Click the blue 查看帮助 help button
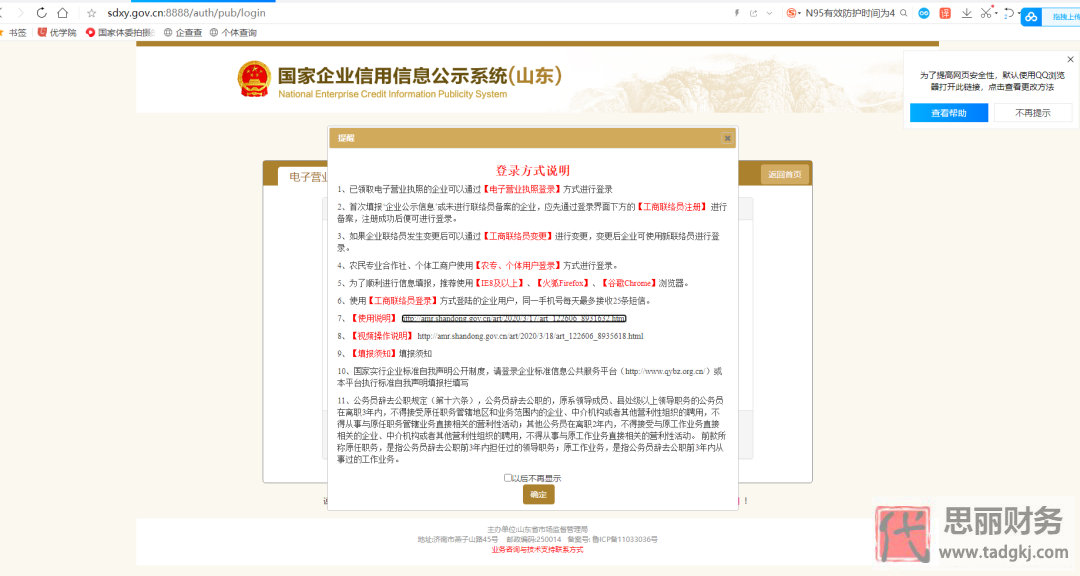Screen dimensions: 1080x576 click(x=947, y=112)
